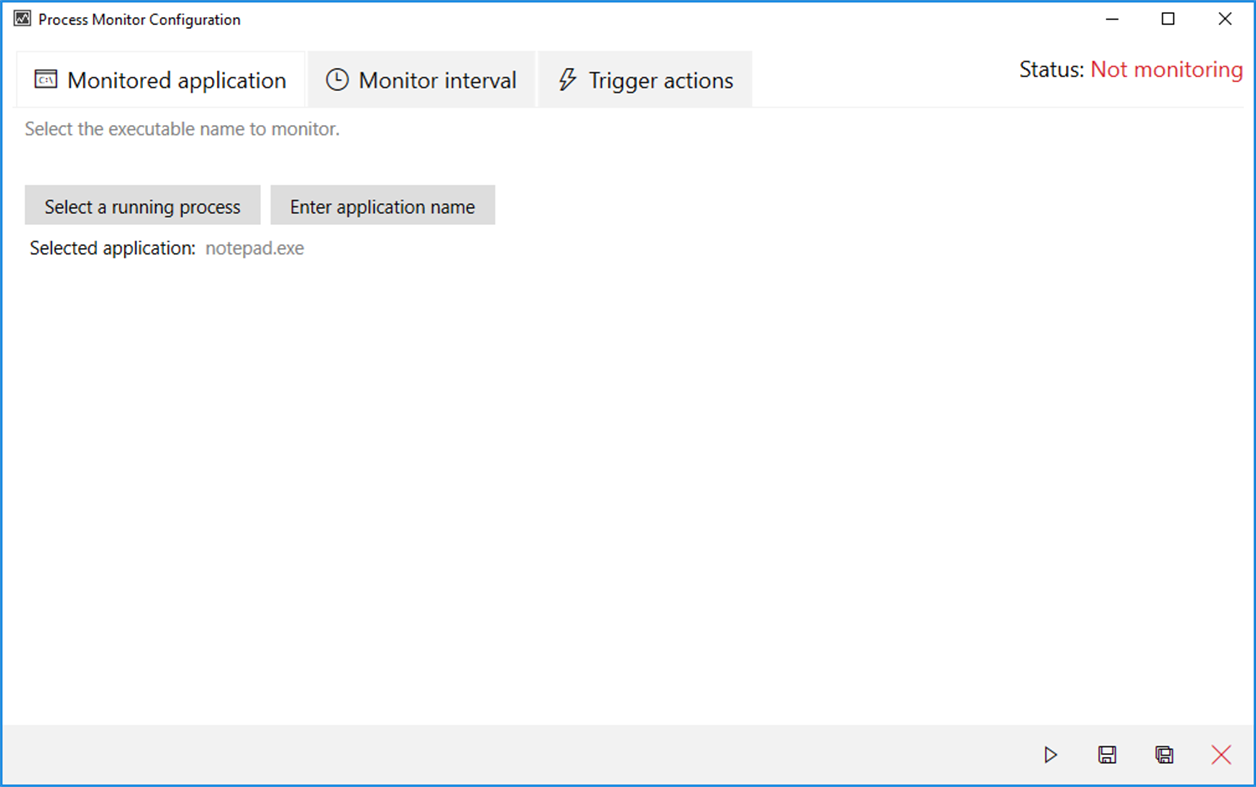
Task: Click the Save As copy icon
Action: [x=1164, y=755]
